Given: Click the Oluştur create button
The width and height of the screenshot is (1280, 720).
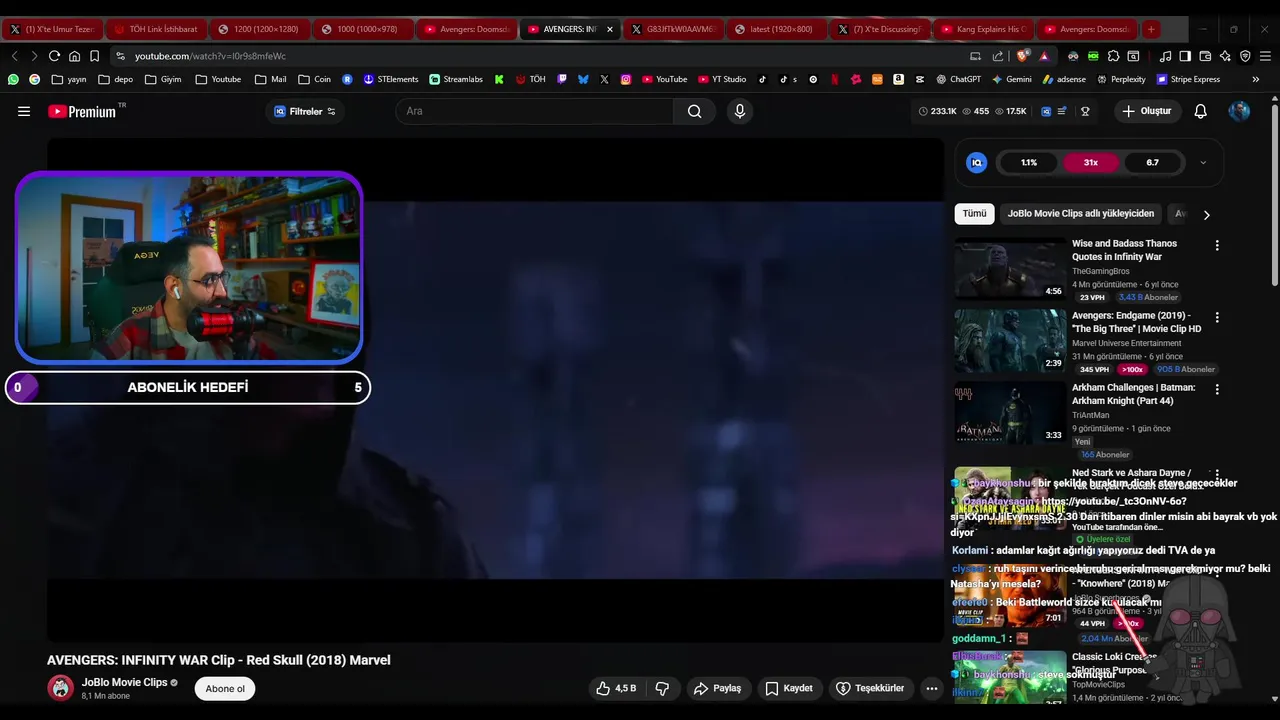Looking at the screenshot, I should click(x=1146, y=111).
